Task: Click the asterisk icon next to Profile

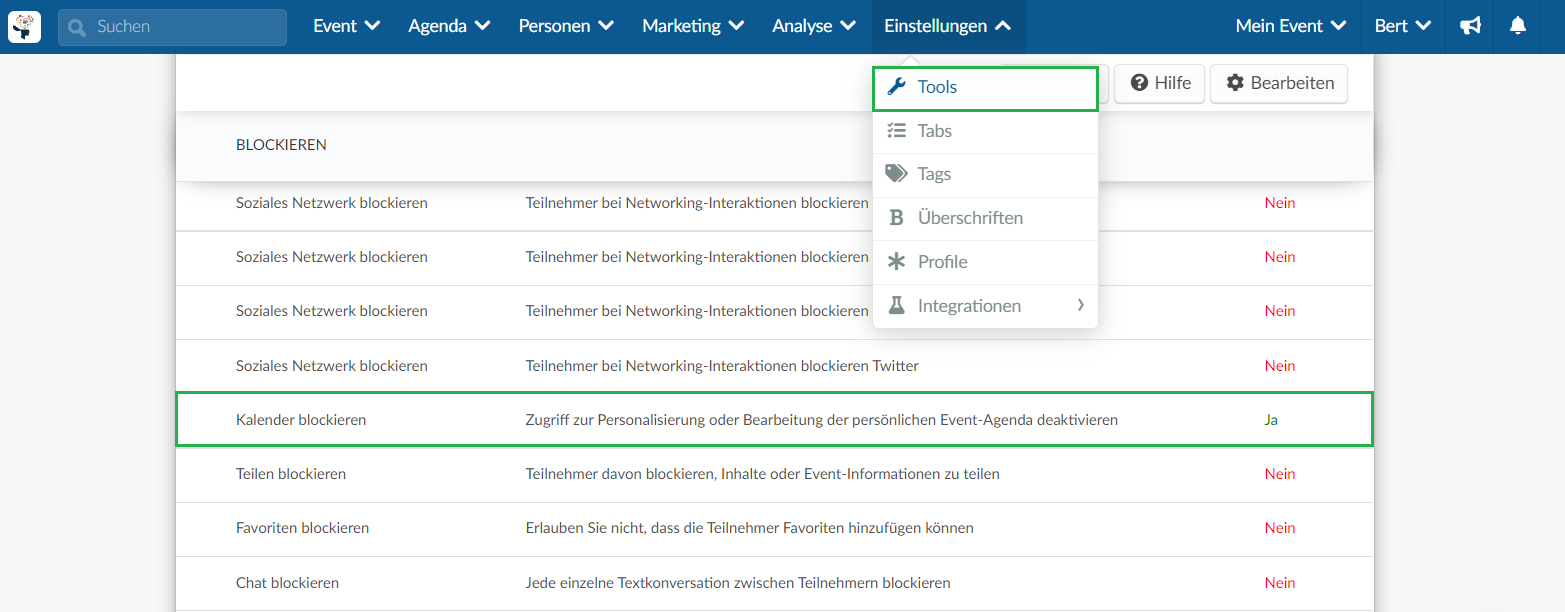Action: (897, 262)
